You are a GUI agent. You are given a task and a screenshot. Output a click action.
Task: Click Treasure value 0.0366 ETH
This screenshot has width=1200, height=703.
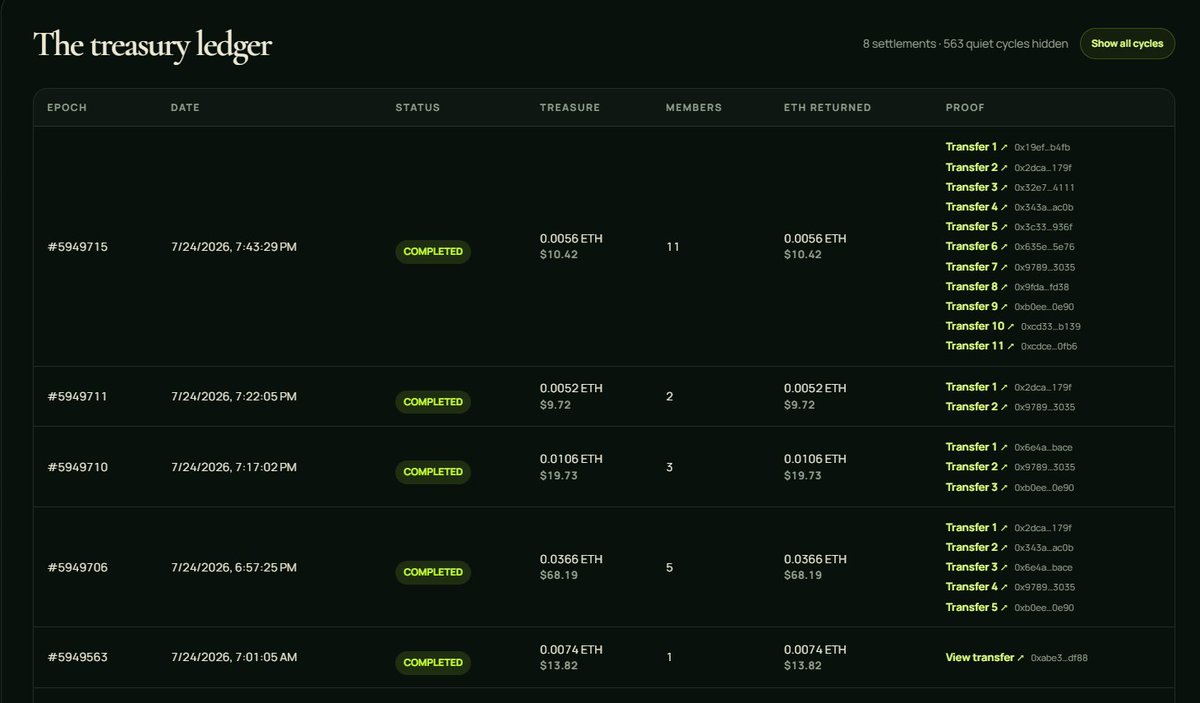click(x=571, y=559)
